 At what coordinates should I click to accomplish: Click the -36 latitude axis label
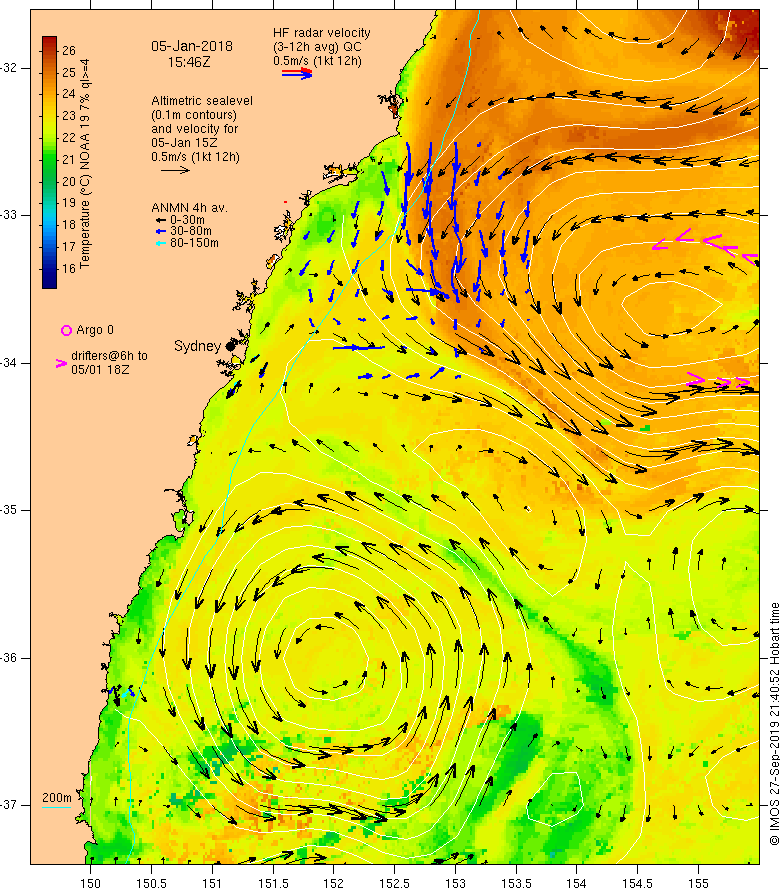pos(8,658)
